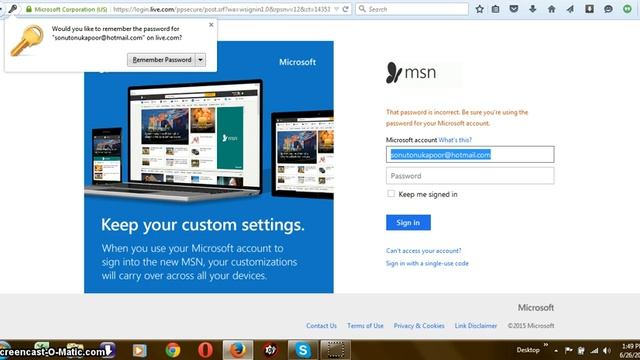
Task: Click Desktop toolbar label in taskbar
Action: (528, 350)
